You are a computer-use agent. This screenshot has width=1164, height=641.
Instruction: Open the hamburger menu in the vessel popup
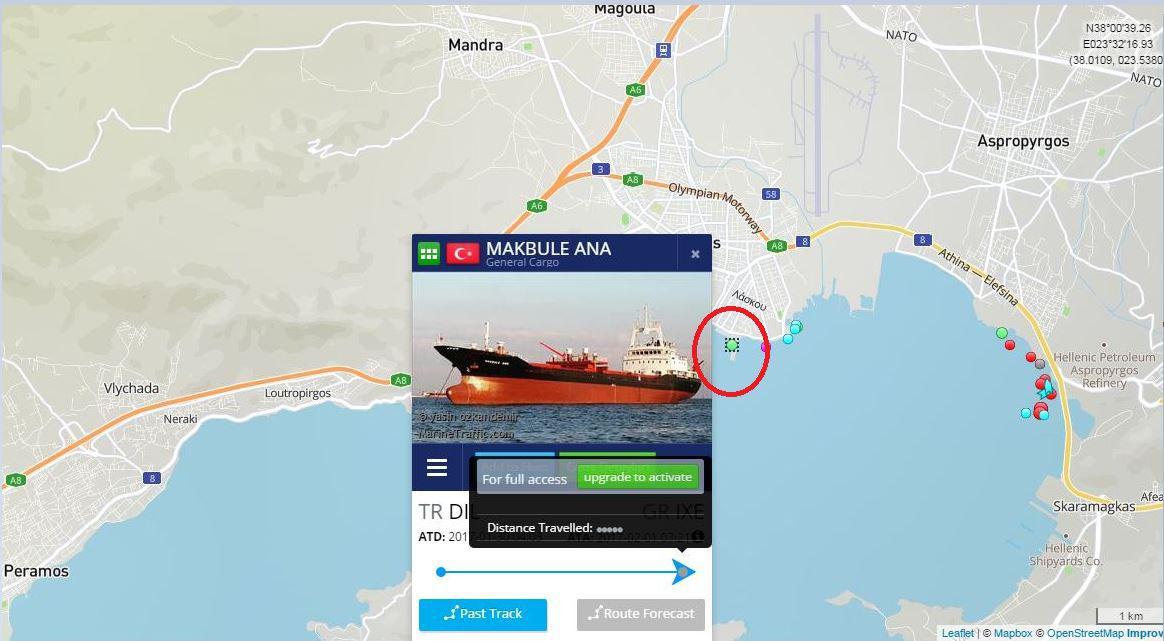point(437,467)
